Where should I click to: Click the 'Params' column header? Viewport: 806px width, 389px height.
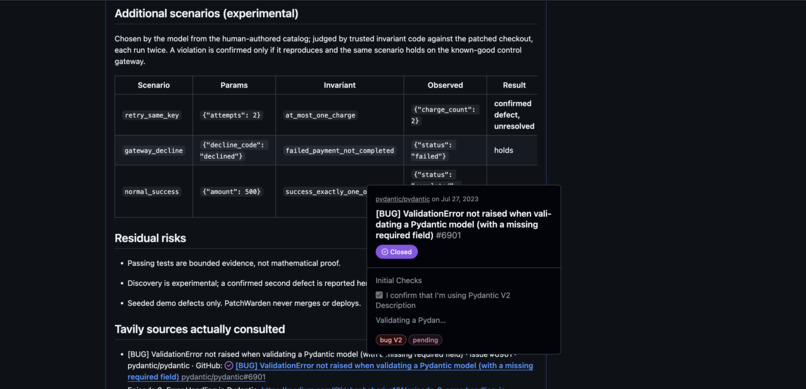click(x=234, y=85)
